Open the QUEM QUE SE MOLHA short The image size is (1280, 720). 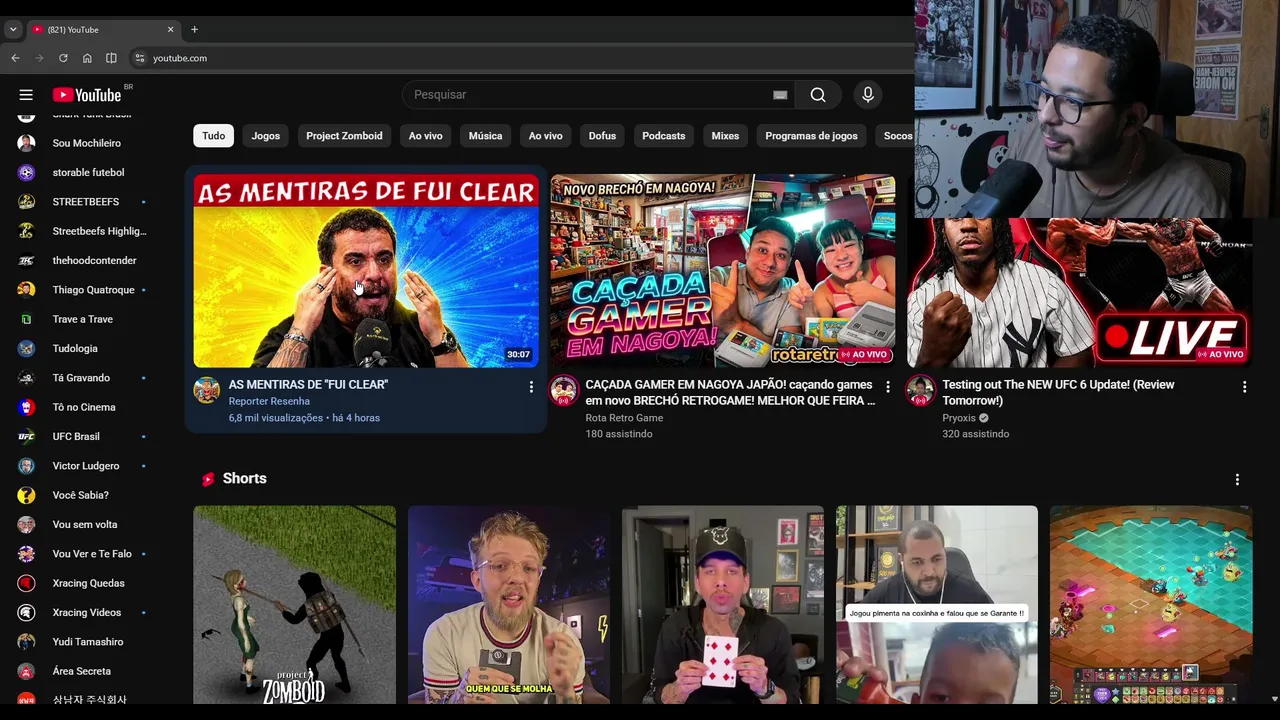(509, 605)
